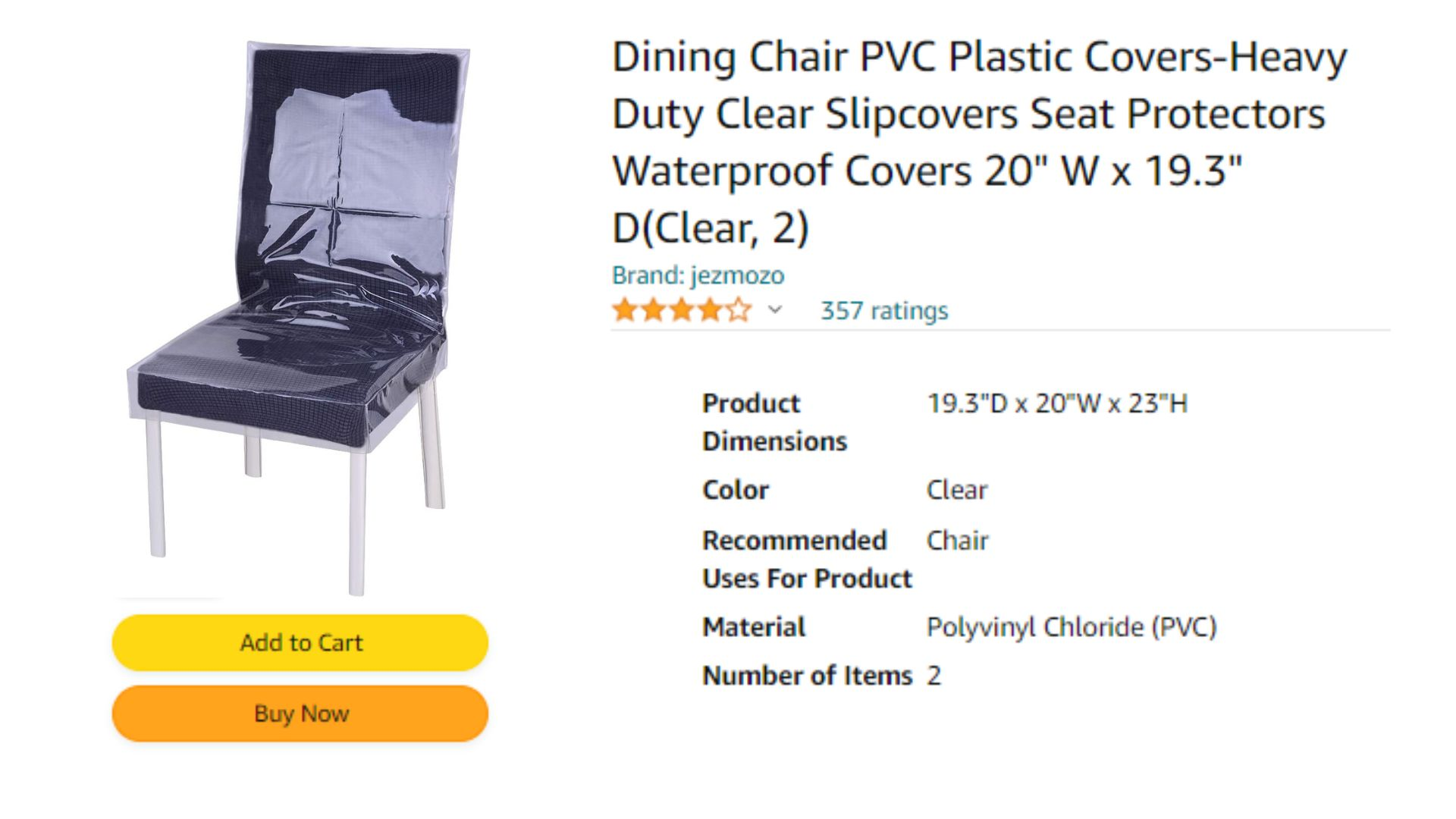This screenshot has height=819, width=1456.
Task: Click Recommended Uses For Product label
Action: (807, 560)
